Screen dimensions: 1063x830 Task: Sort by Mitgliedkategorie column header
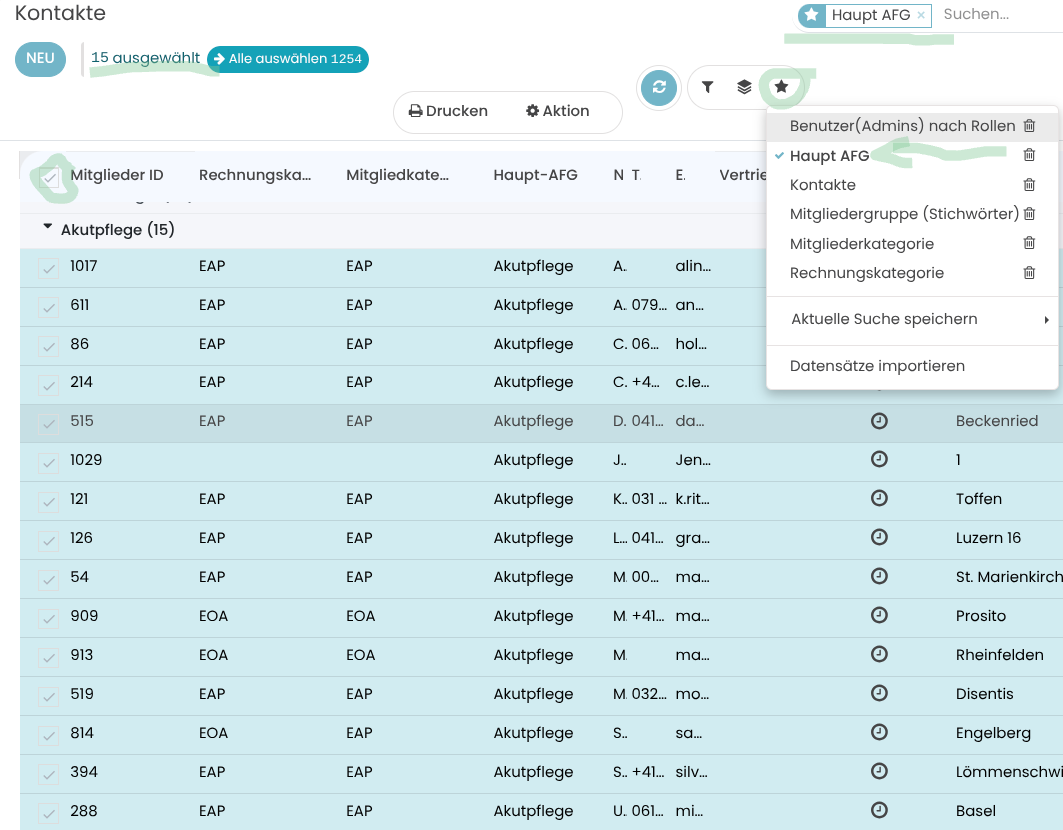point(397,175)
